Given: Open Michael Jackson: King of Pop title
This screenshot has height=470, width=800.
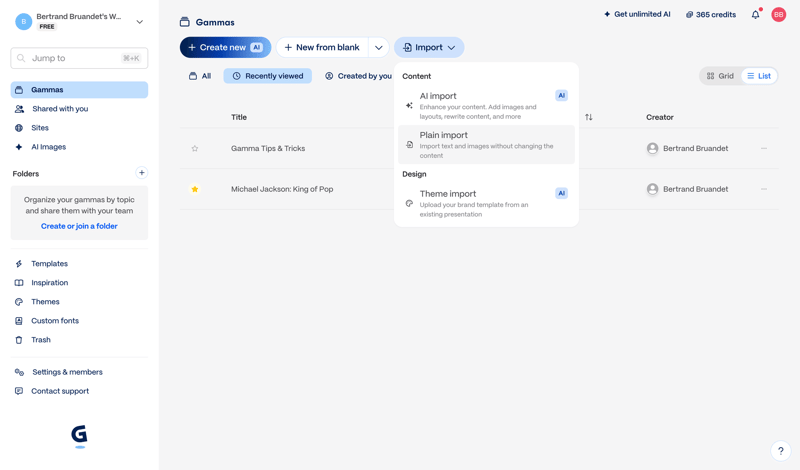Looking at the screenshot, I should click(282, 189).
